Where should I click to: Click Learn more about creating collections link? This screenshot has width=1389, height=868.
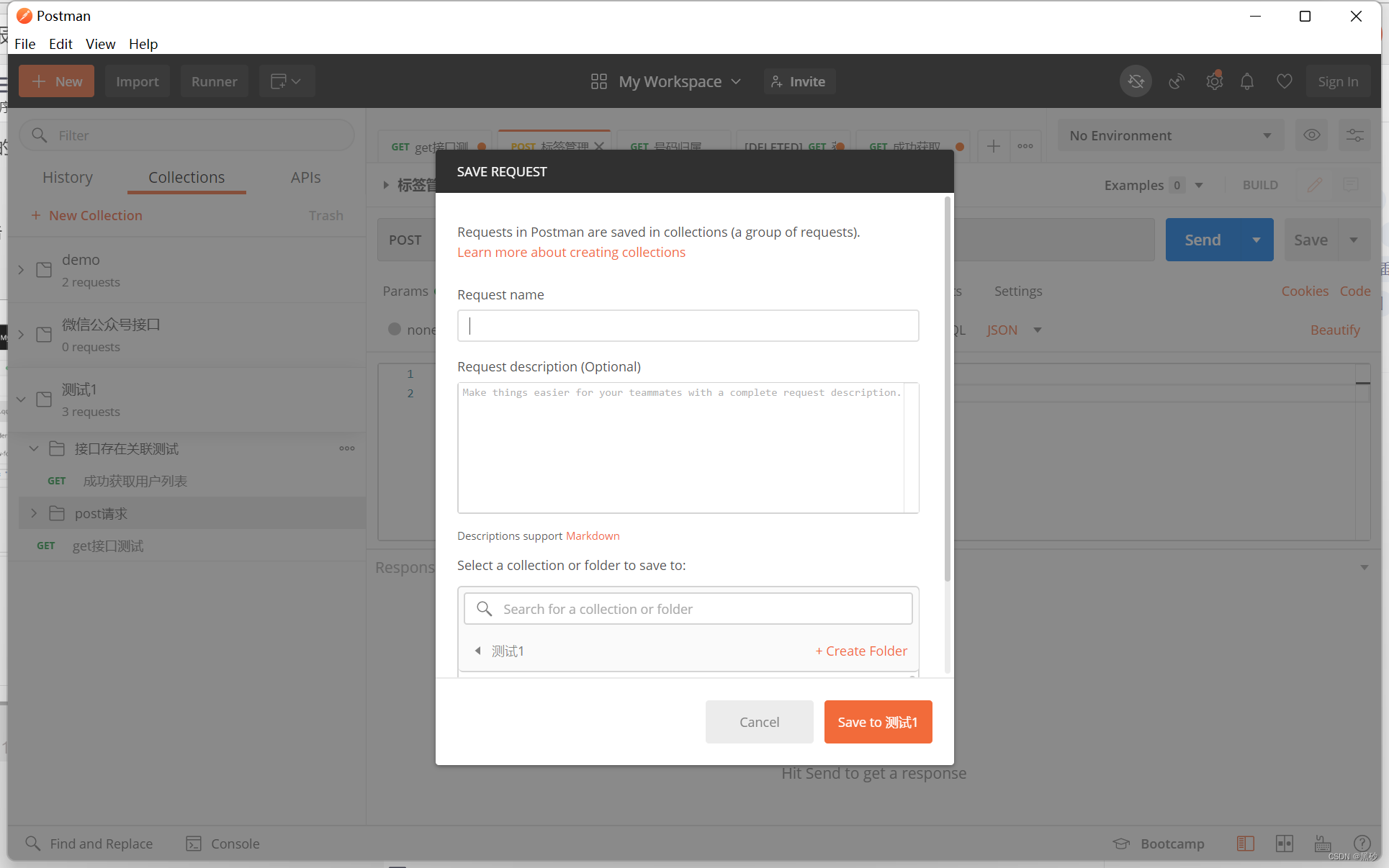pos(571,253)
